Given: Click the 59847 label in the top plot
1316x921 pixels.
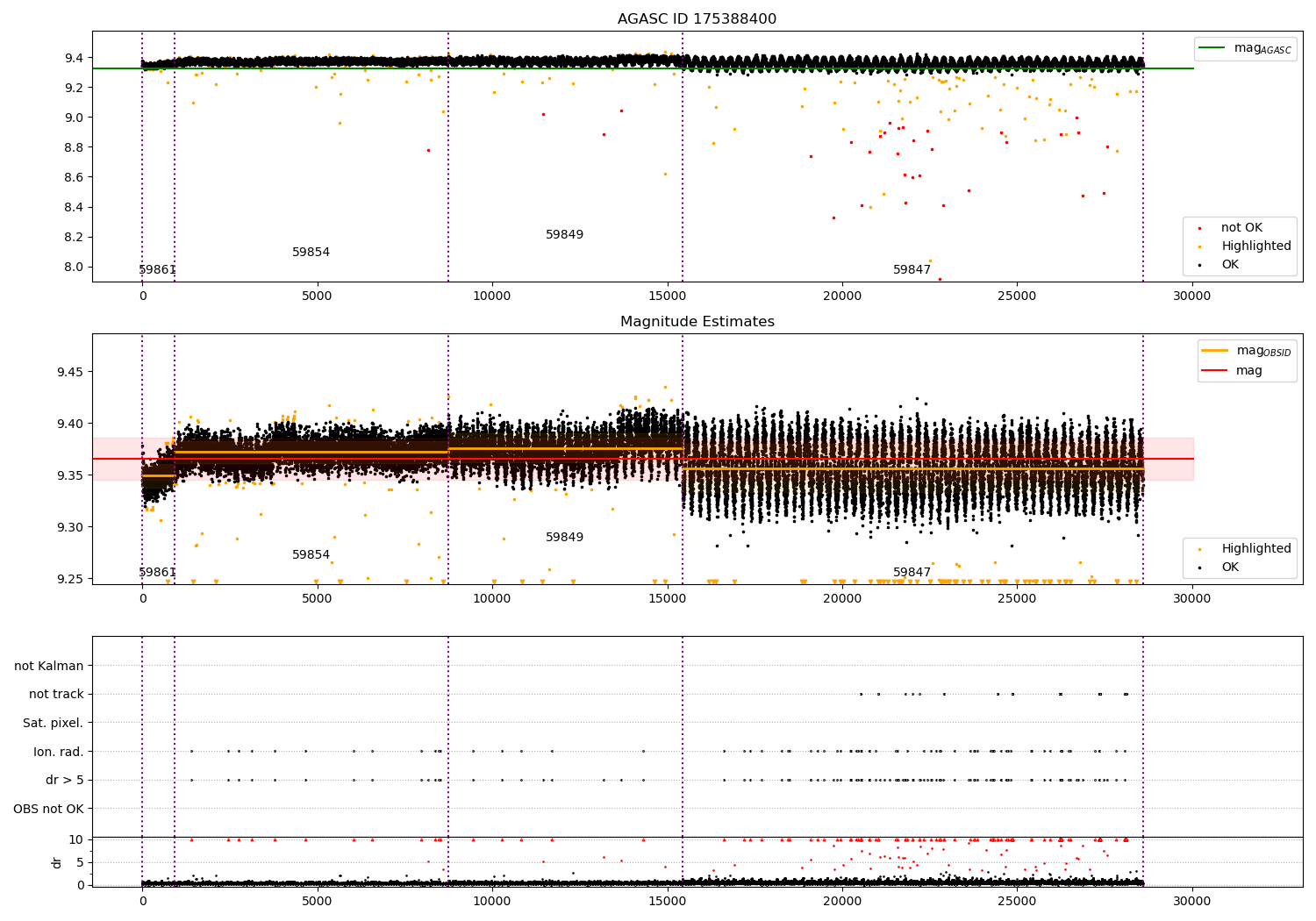Looking at the screenshot, I should pyautogui.click(x=912, y=270).
